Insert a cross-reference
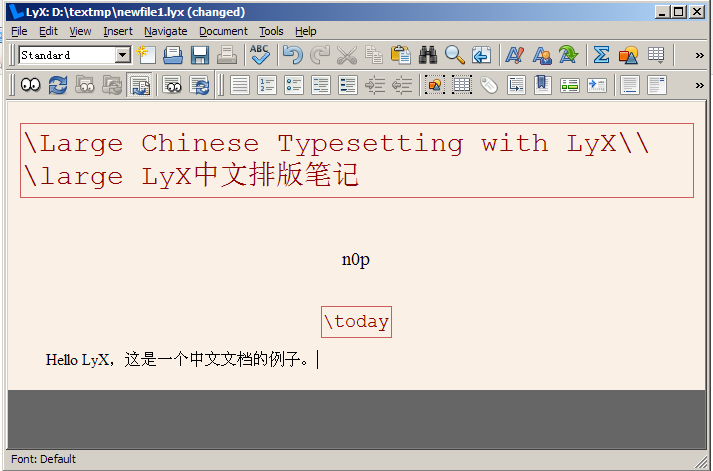 pyautogui.click(x=516, y=85)
